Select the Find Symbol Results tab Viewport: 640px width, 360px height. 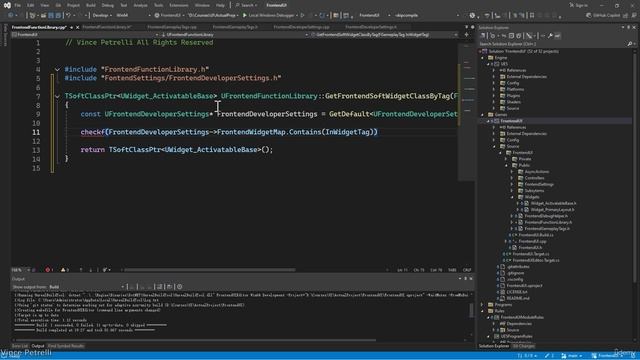(66, 346)
